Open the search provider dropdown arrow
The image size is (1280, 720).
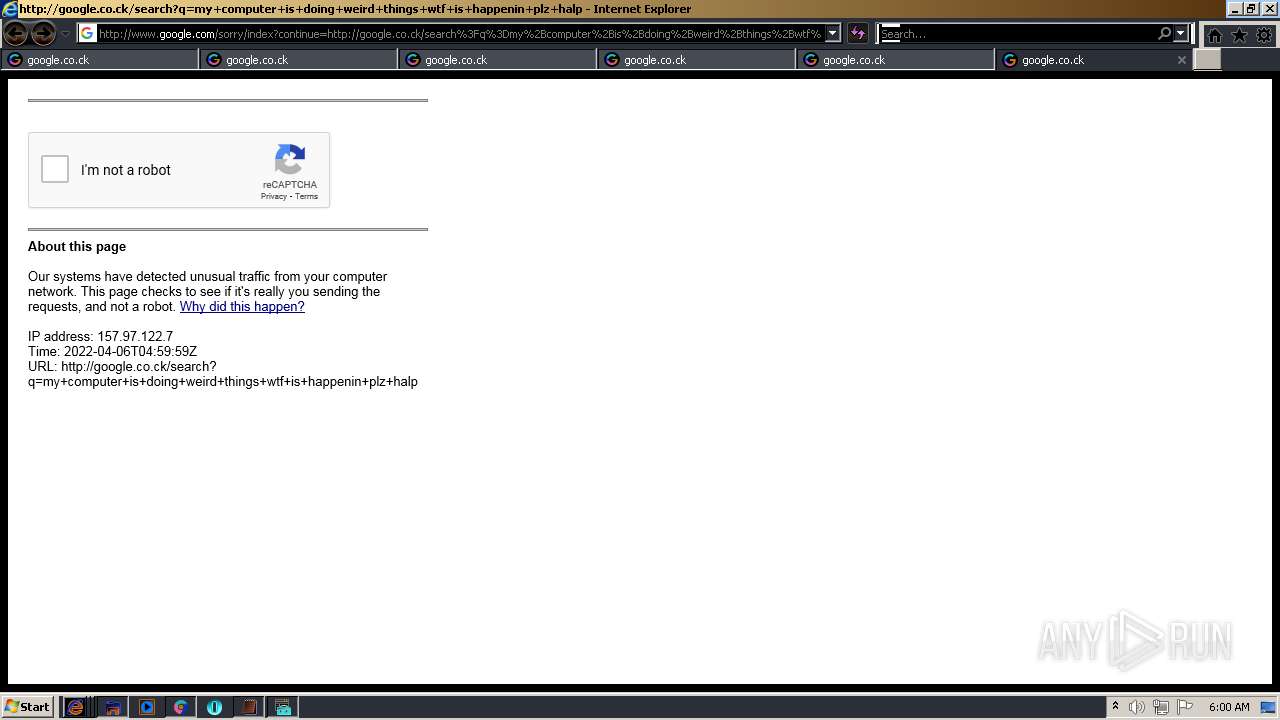(x=1180, y=34)
